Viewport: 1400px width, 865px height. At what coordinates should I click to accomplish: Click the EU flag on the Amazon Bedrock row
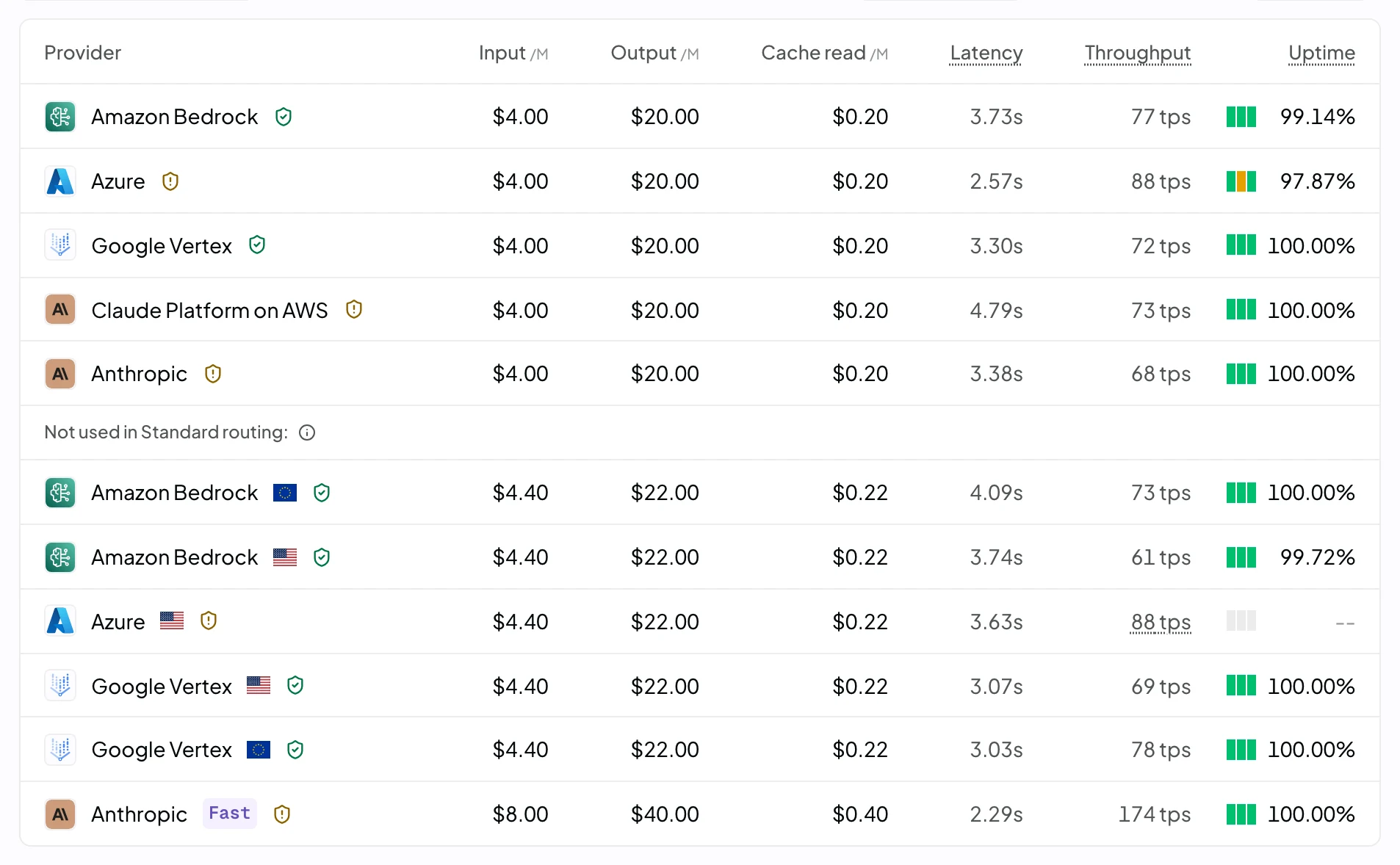(285, 493)
